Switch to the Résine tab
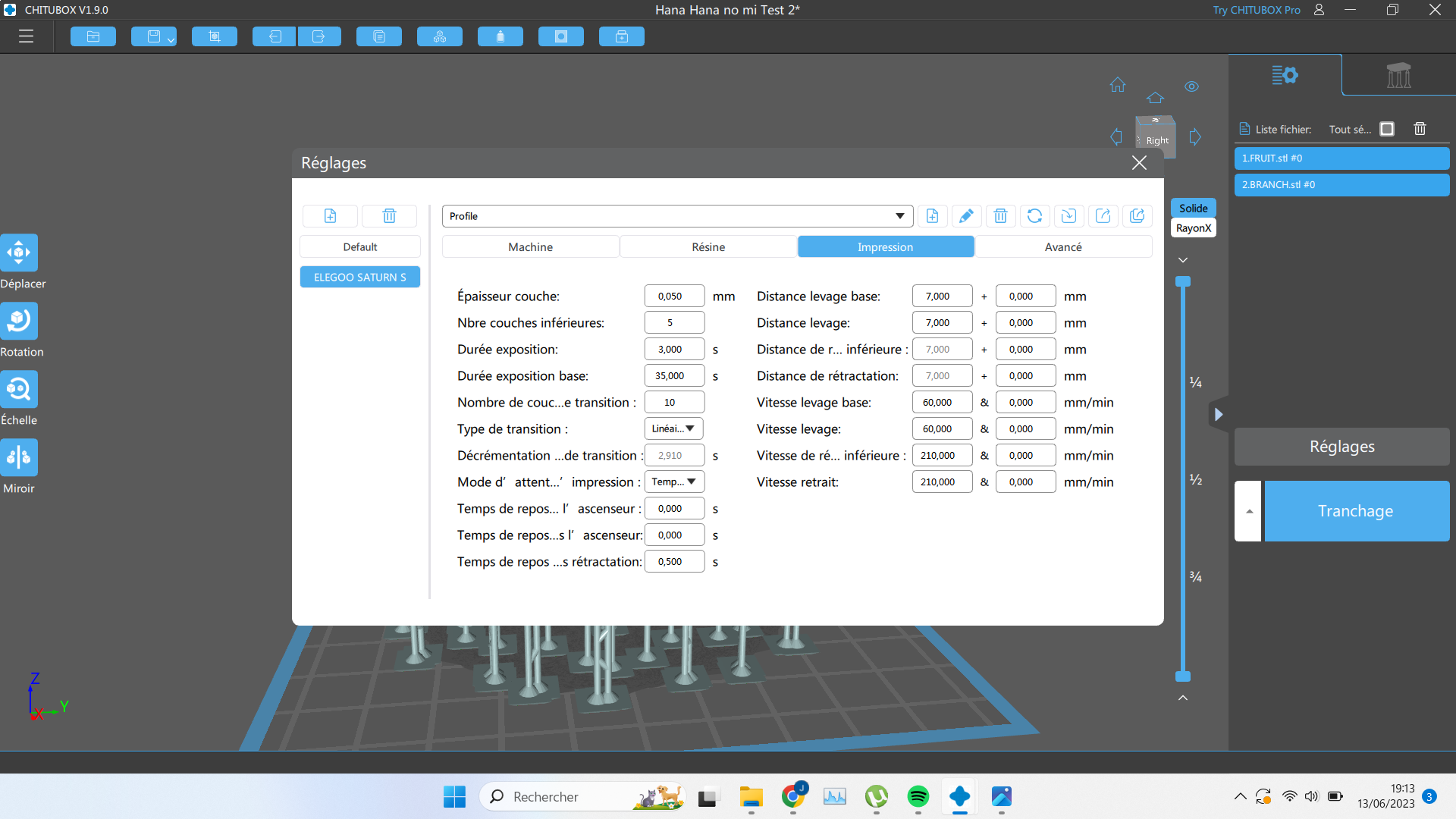The height and width of the screenshot is (819, 1456). click(708, 247)
